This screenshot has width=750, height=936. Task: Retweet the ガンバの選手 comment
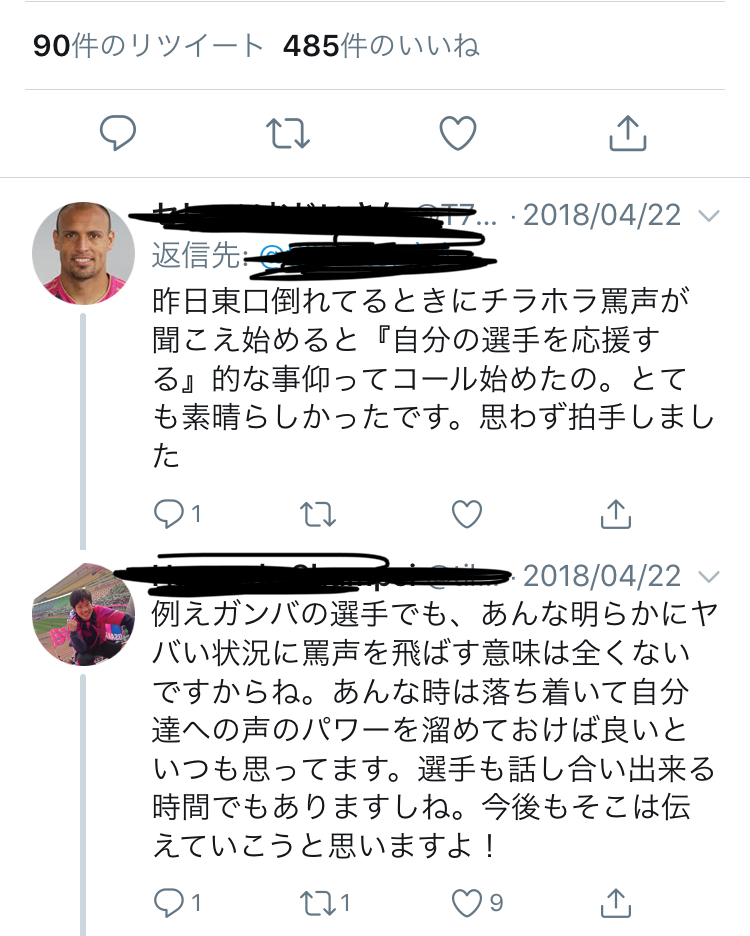[317, 903]
